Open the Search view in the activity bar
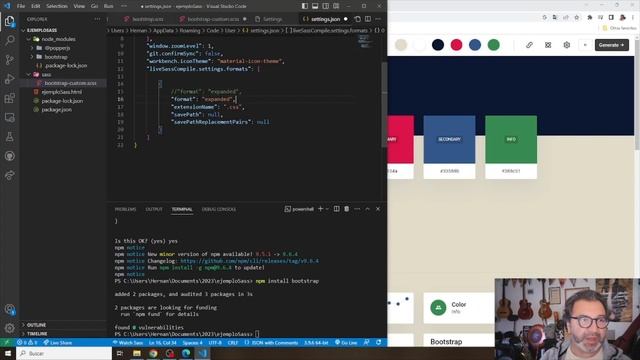 (9, 40)
